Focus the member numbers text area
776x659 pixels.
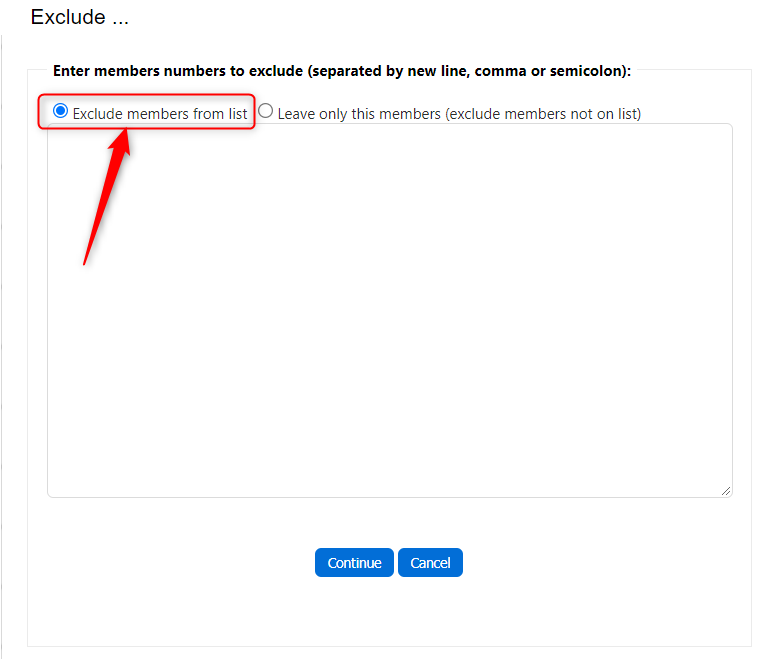tap(389, 310)
